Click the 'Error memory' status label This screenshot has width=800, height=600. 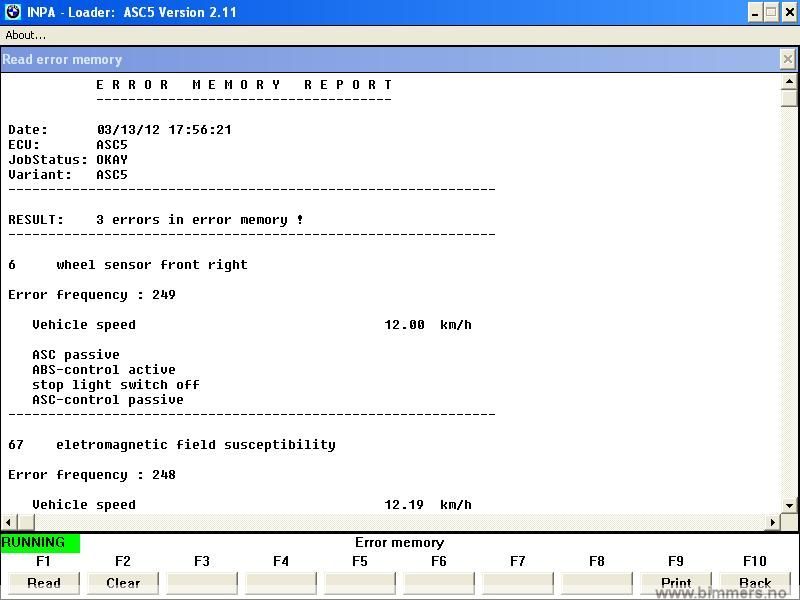(x=399, y=542)
